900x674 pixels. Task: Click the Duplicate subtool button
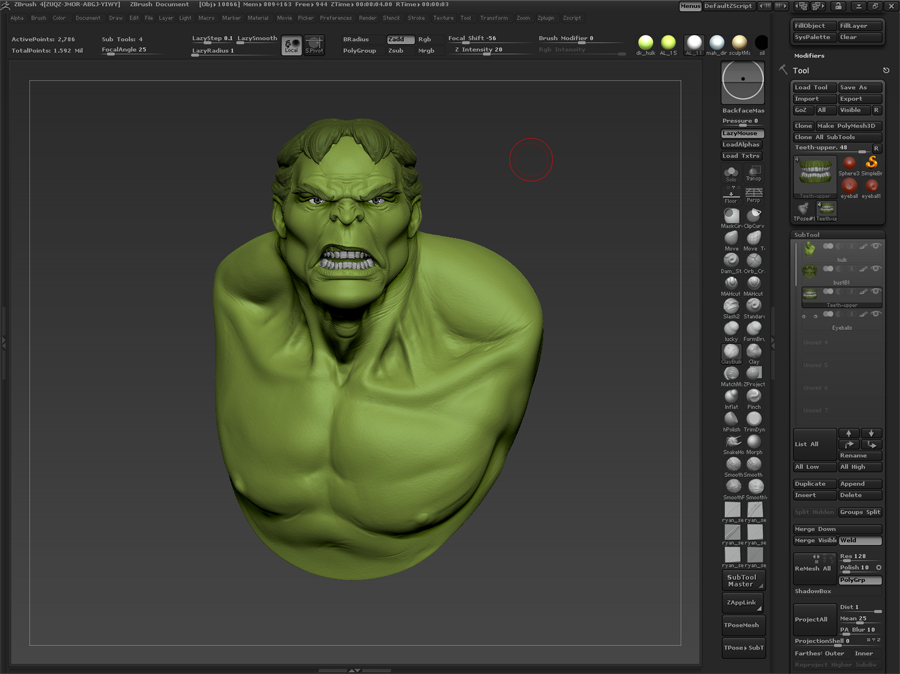[814, 483]
